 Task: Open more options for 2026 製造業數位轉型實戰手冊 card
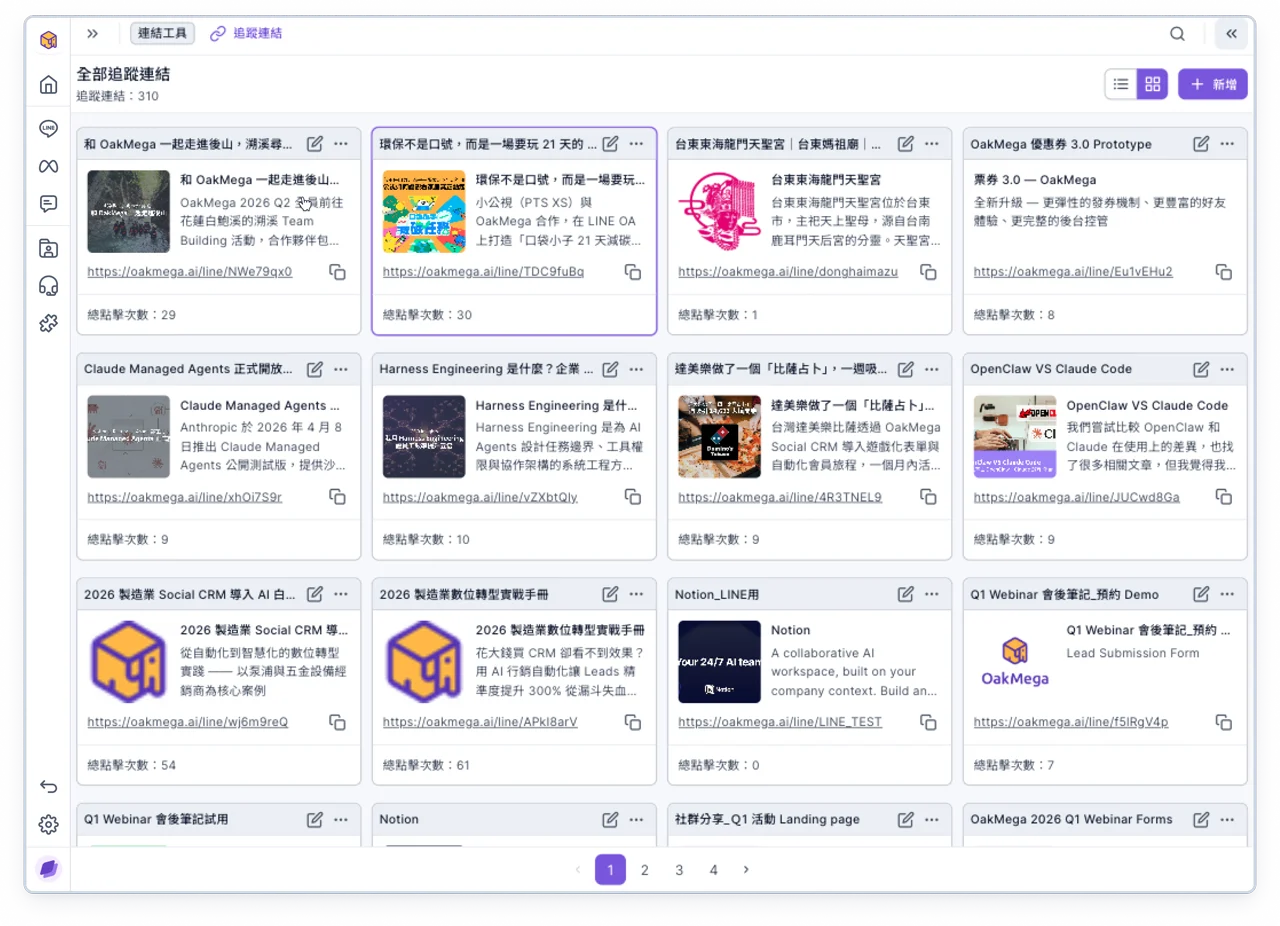click(636, 594)
